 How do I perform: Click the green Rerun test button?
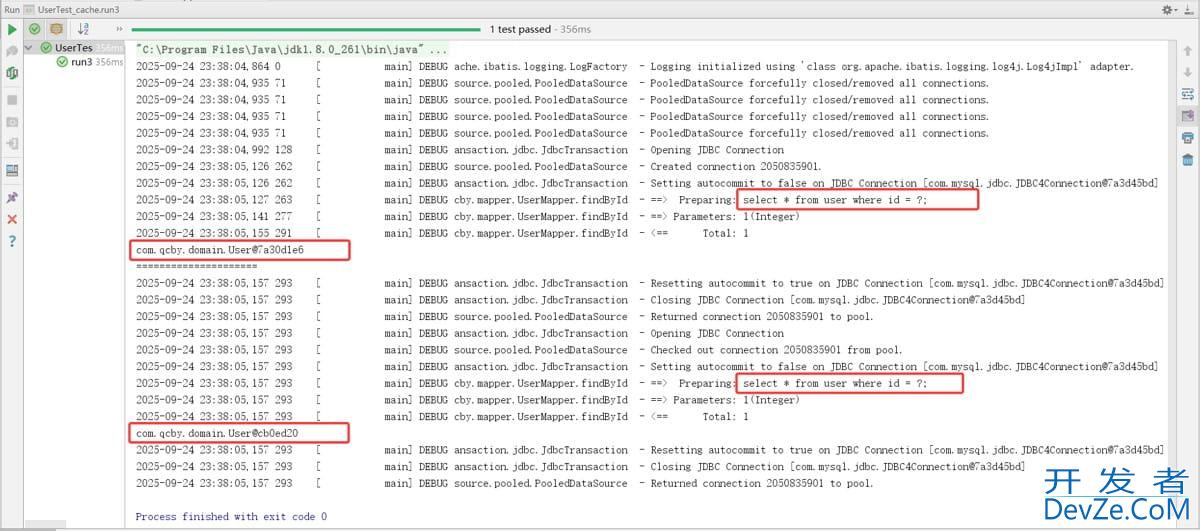click(12, 30)
